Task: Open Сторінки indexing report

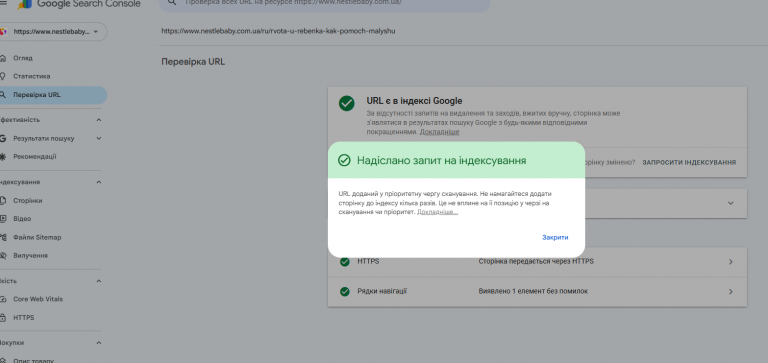Action: pos(27,201)
